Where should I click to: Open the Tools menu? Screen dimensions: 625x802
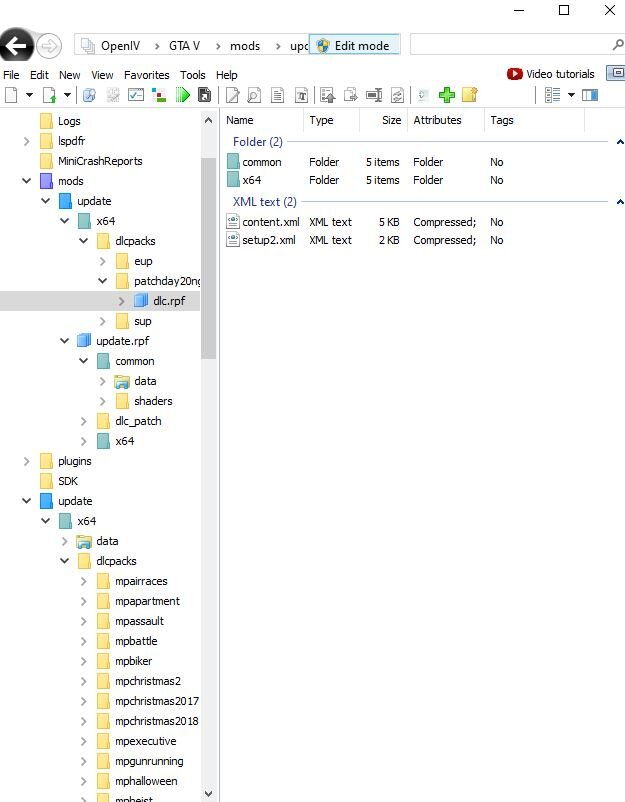coord(192,75)
